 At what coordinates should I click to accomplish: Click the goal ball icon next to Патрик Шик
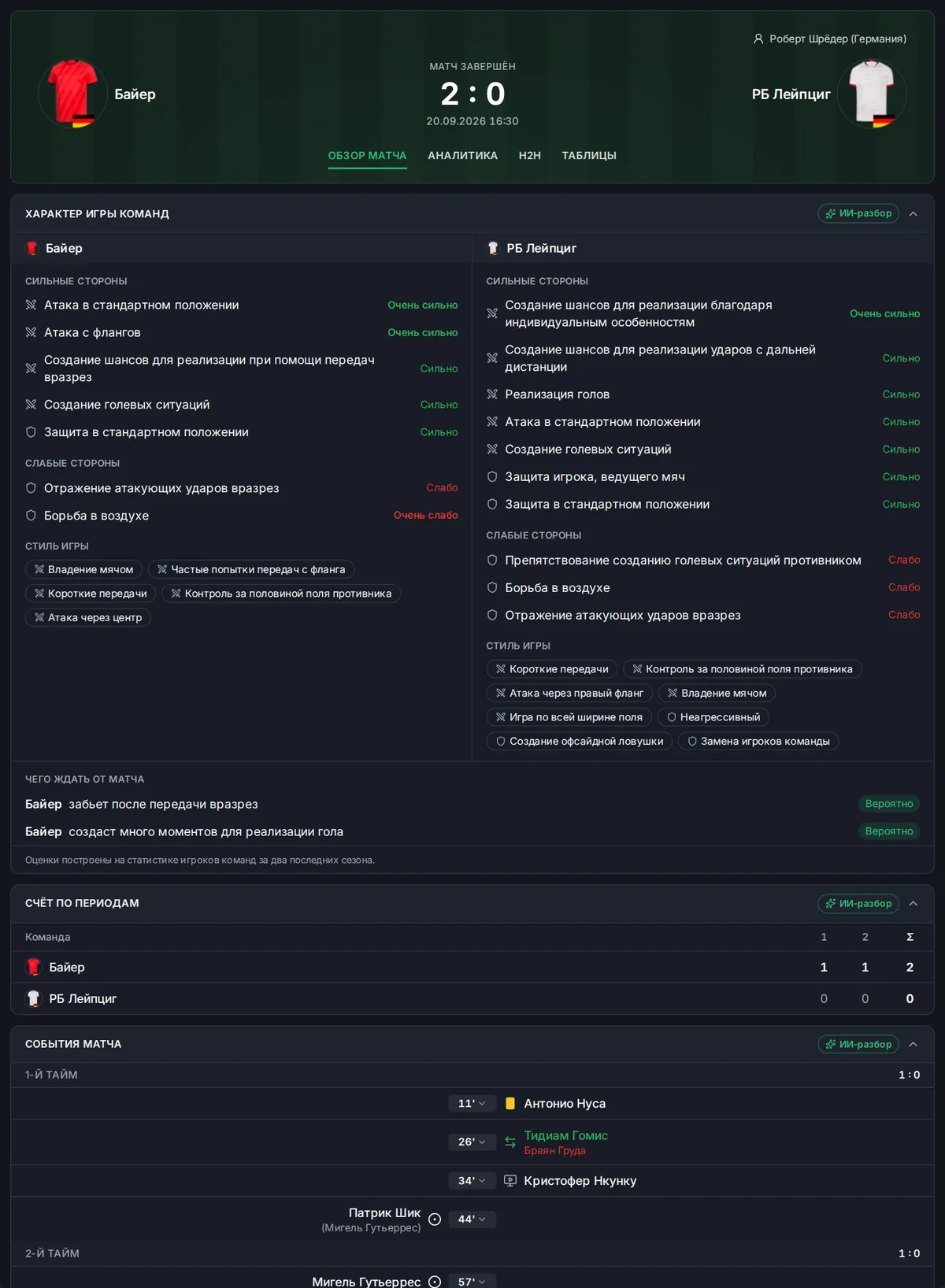tap(435, 1220)
